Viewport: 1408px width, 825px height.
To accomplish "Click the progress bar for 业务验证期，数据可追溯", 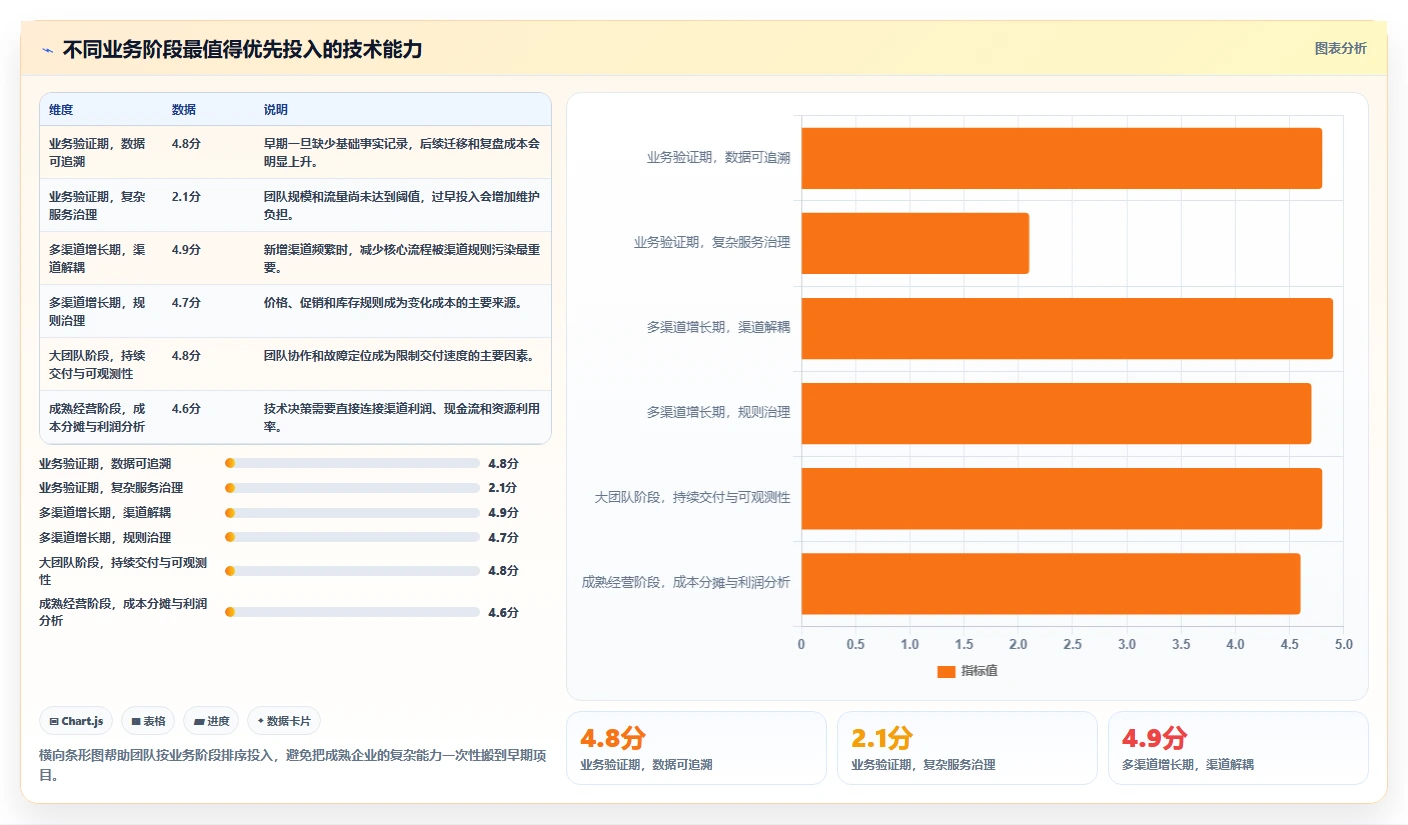I will coord(353,463).
